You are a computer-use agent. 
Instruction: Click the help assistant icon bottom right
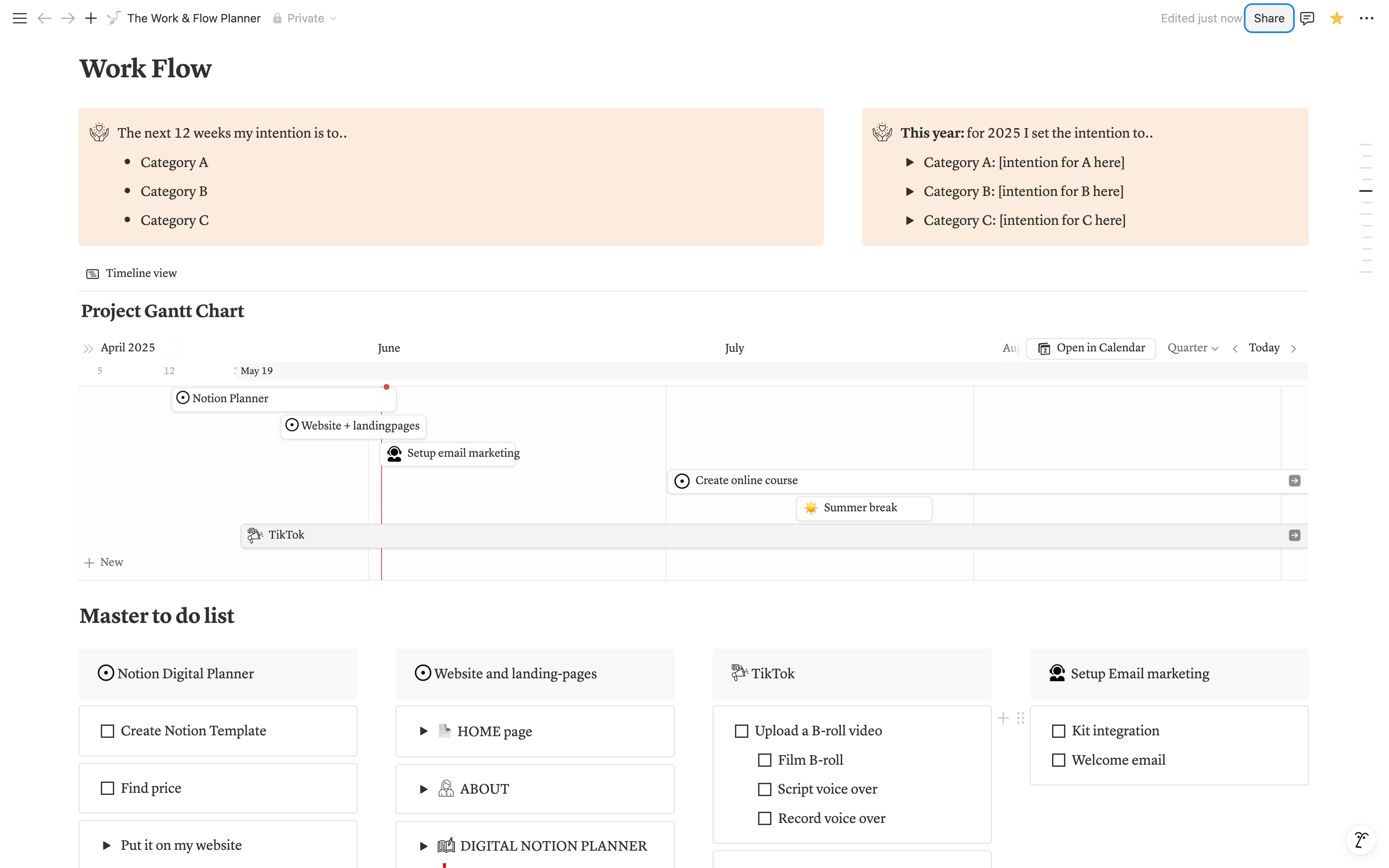[x=1360, y=839]
